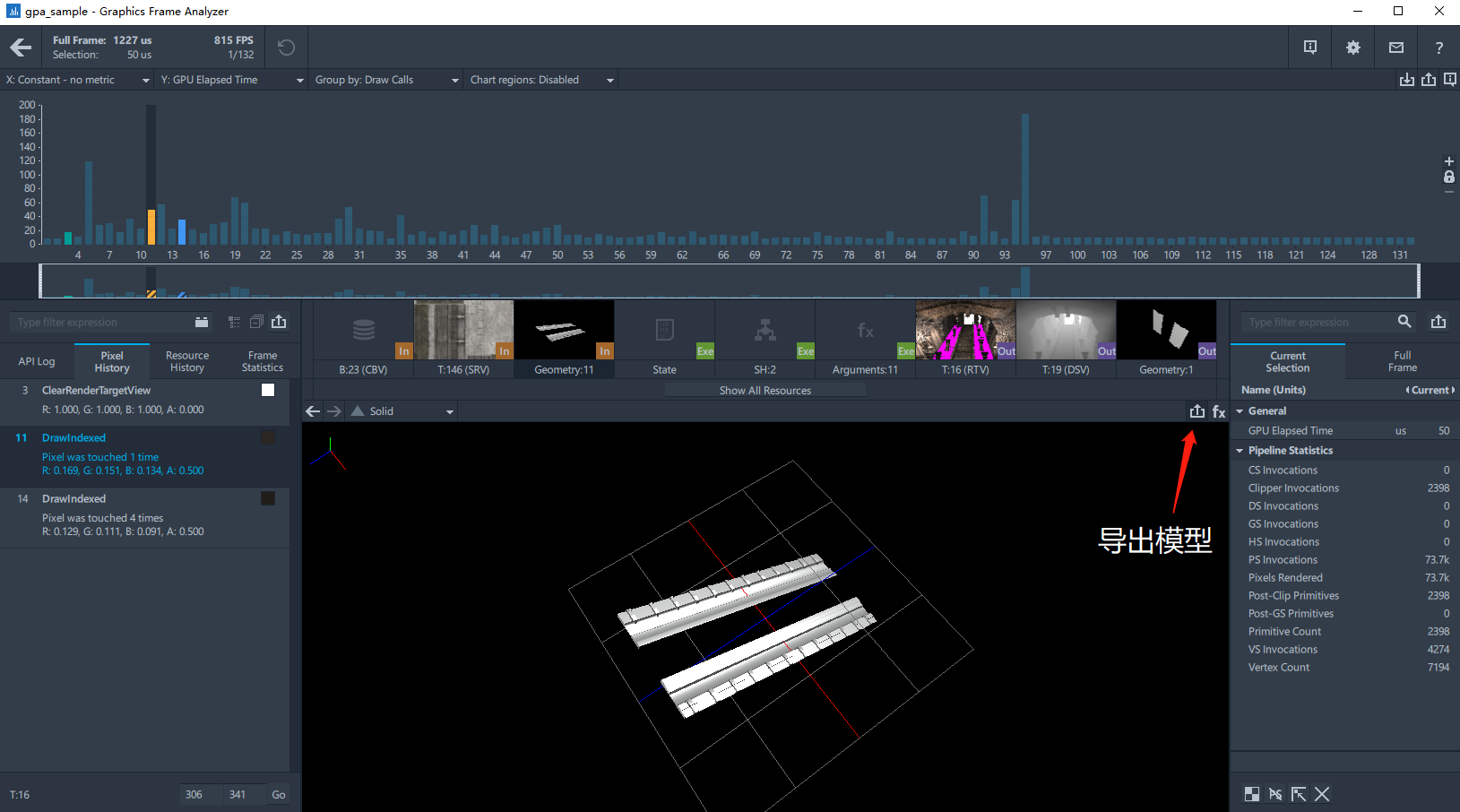Select the Geometry:11 input thumbnail
1460x812 pixels.
(564, 339)
